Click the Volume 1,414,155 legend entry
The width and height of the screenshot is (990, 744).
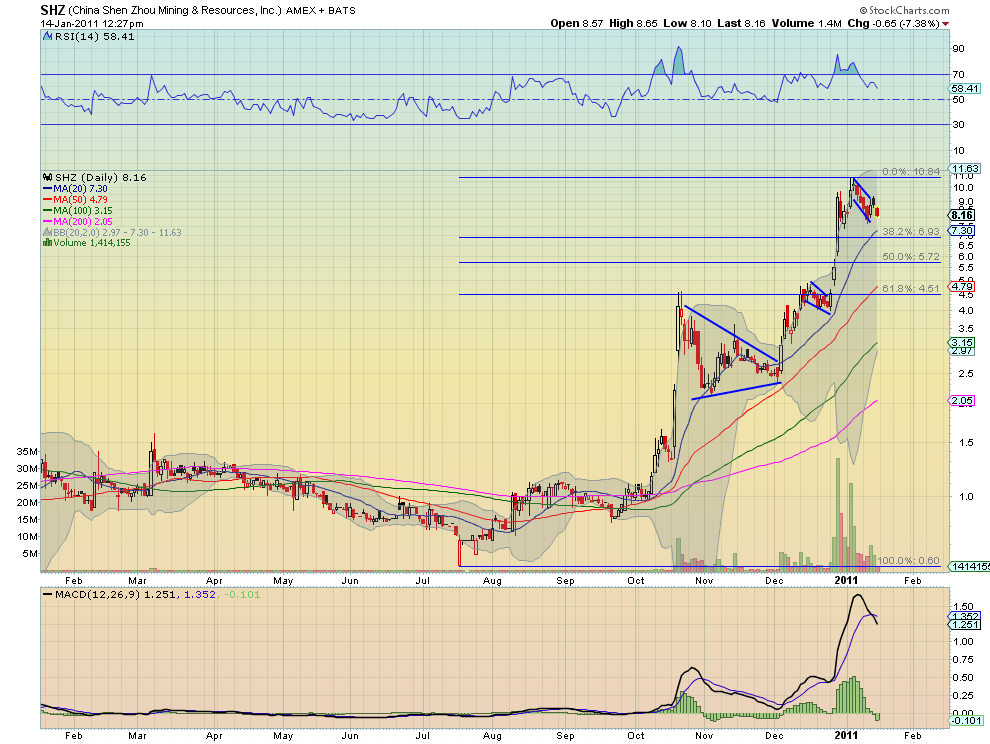point(92,243)
